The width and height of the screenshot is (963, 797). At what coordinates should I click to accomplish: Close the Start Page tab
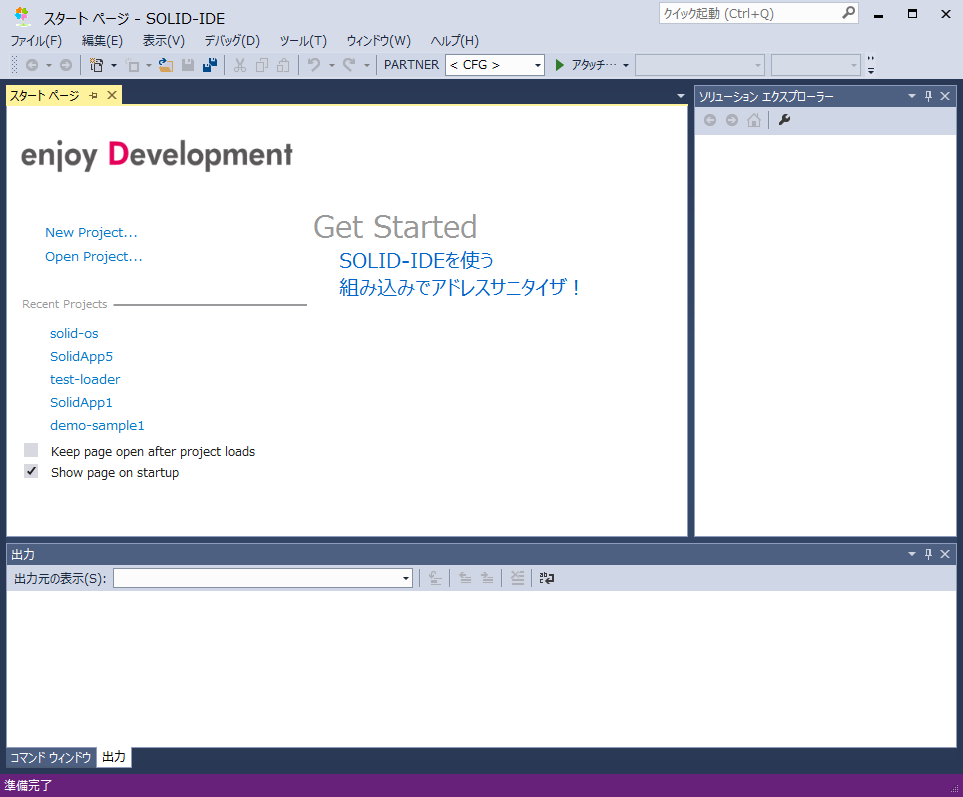[x=112, y=95]
